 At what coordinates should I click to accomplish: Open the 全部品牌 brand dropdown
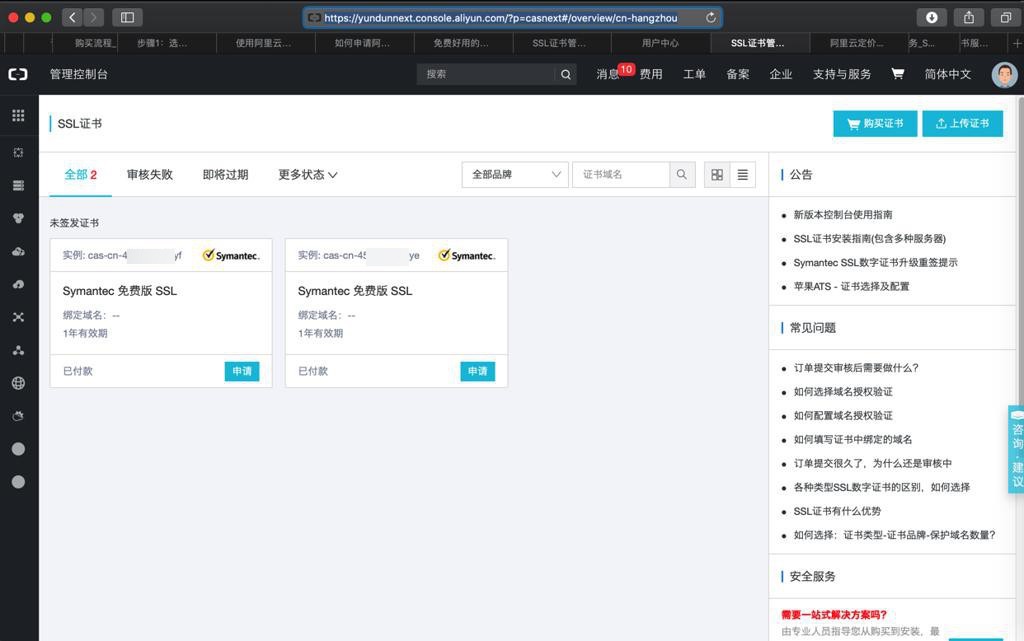[x=515, y=174]
